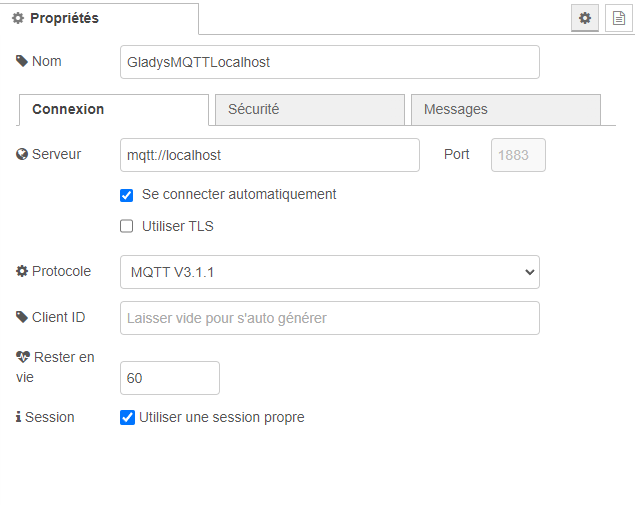
Task: Click the gear settings icon at top right
Action: pos(585,18)
